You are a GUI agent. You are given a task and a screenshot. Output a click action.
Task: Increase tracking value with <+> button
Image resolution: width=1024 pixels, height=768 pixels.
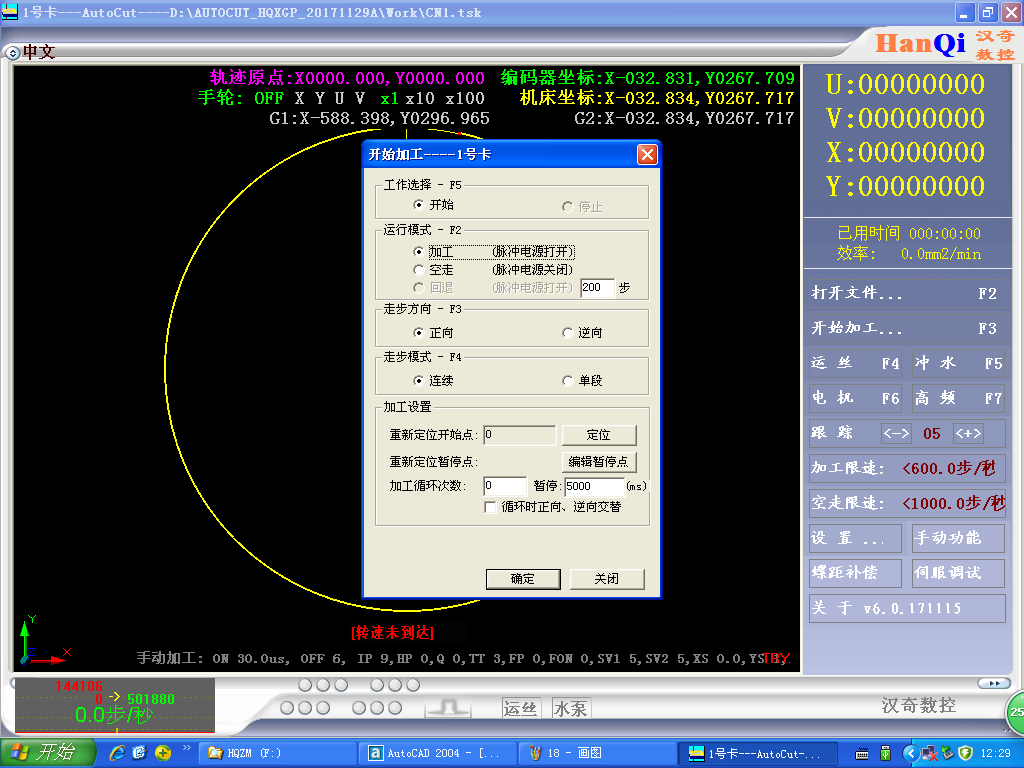coord(967,433)
